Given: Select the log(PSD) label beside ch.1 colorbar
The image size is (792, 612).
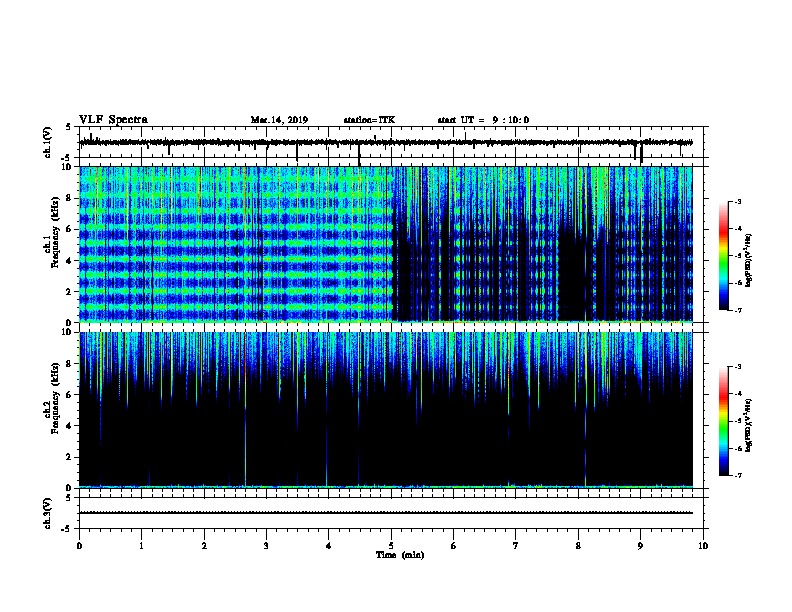Looking at the screenshot, I should click(748, 261).
